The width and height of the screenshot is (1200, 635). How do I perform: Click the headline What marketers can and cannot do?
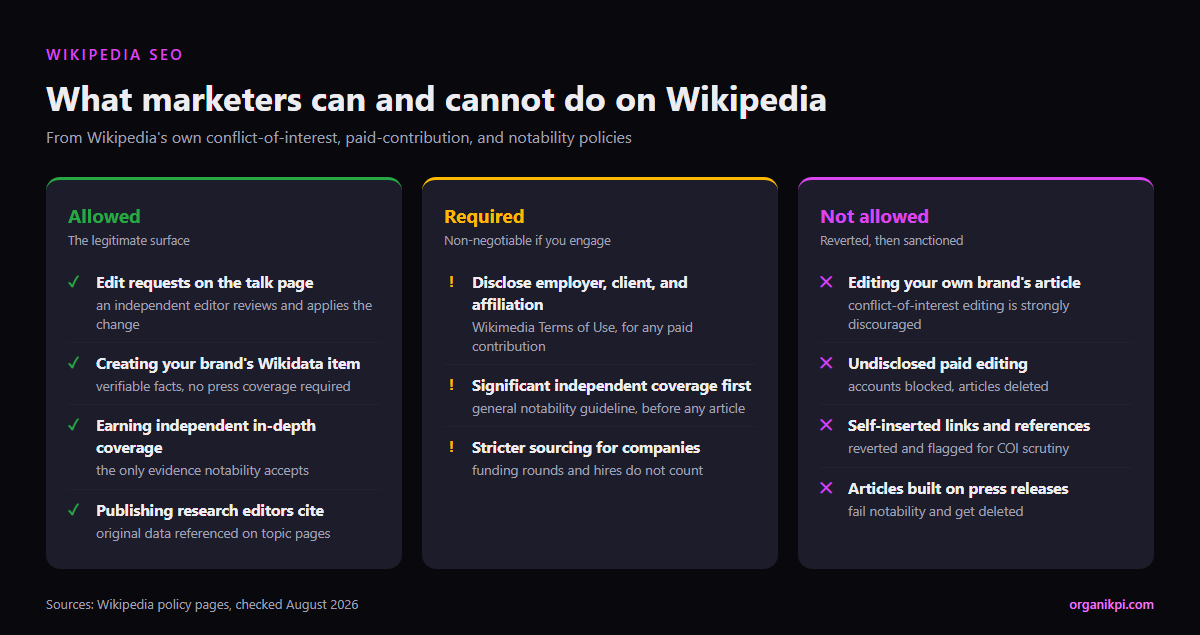(x=436, y=100)
